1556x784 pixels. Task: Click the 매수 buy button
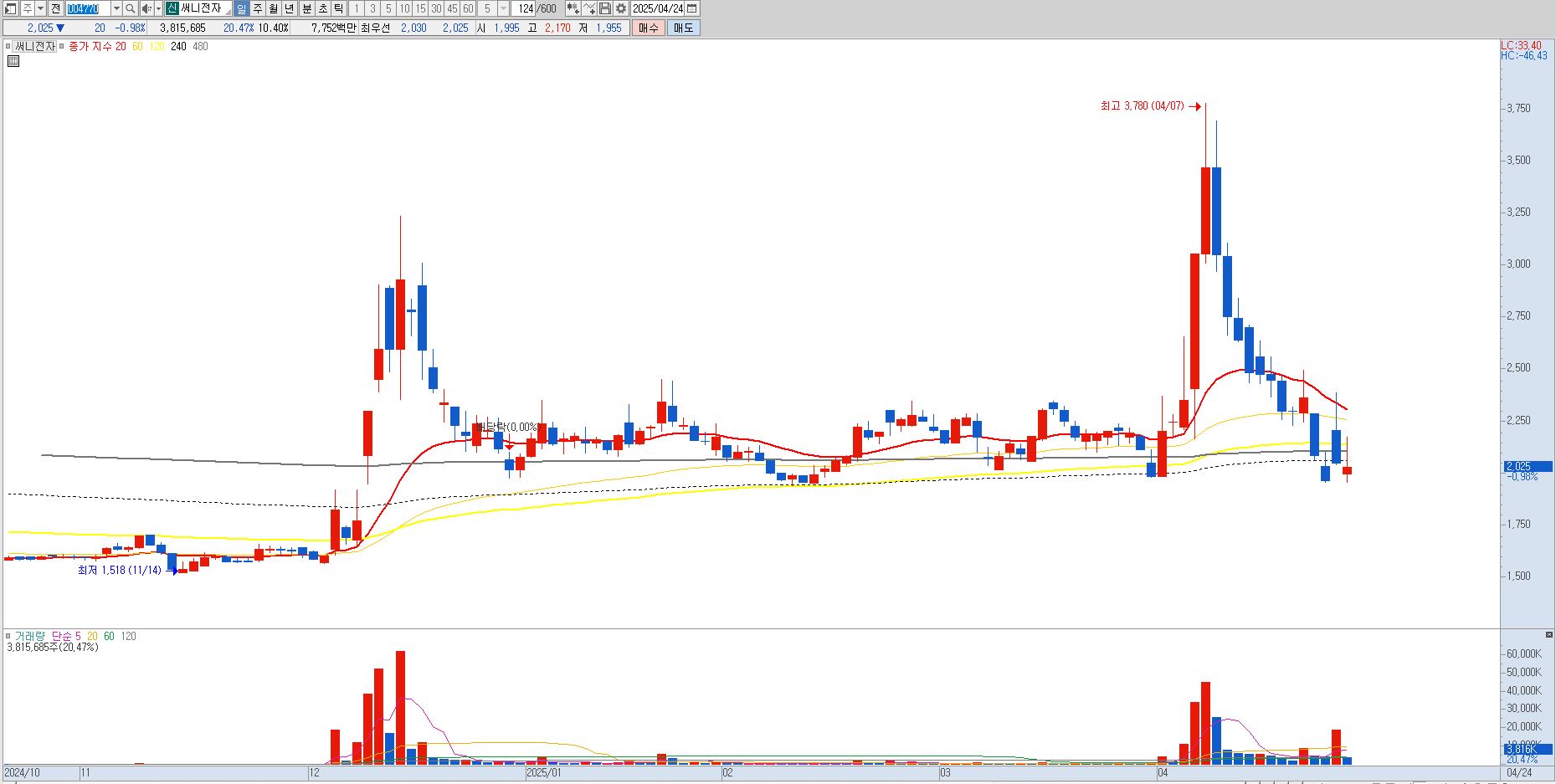click(648, 28)
